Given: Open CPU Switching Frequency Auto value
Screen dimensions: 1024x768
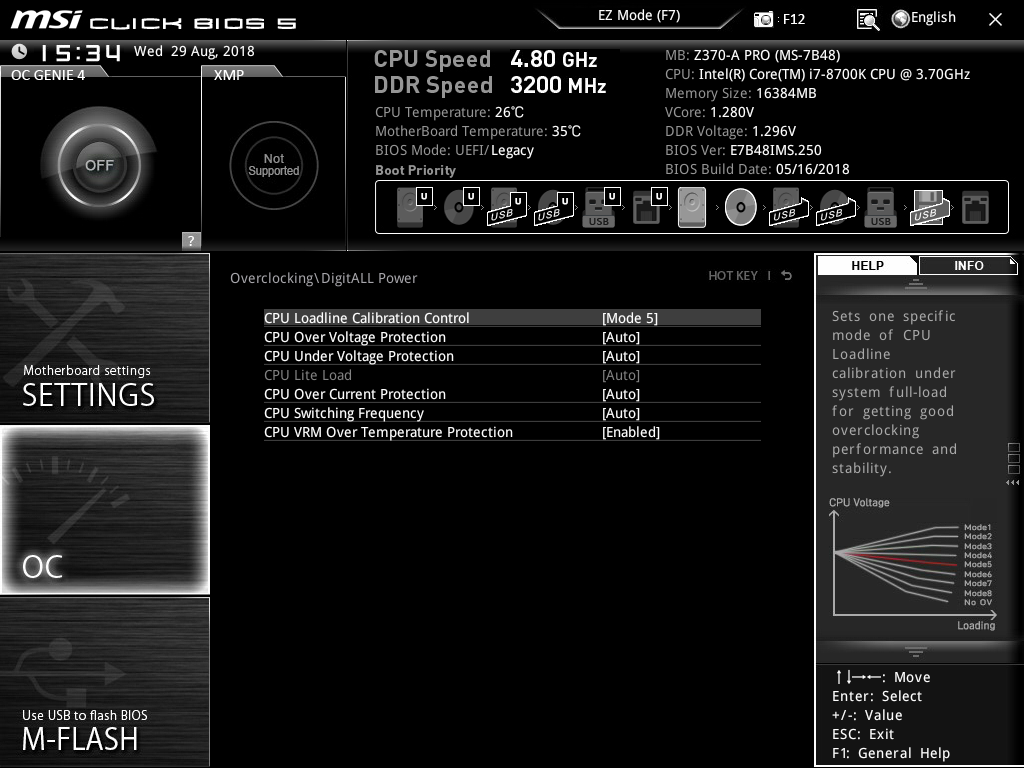Looking at the screenshot, I should point(620,413).
